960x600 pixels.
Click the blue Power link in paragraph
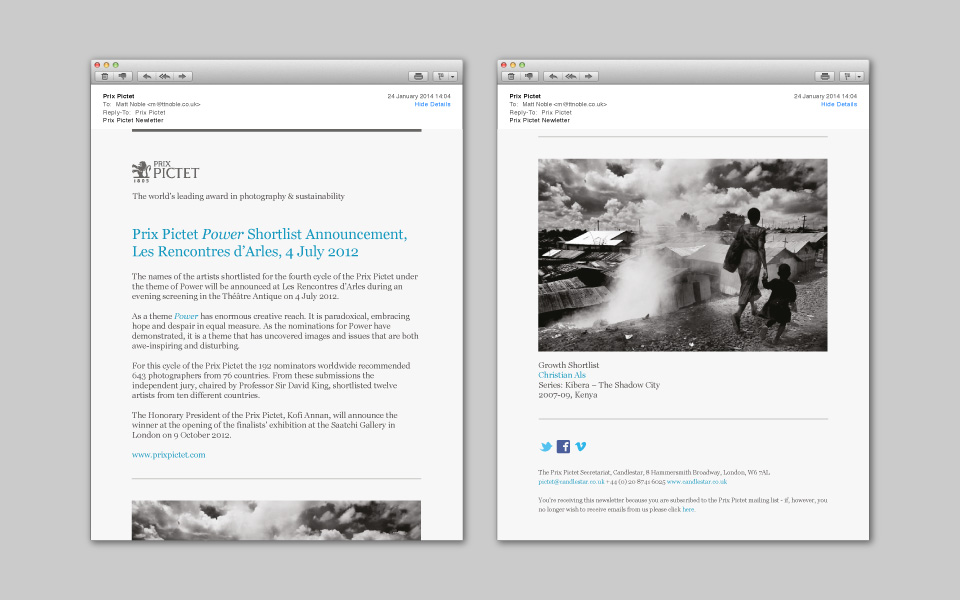186,316
